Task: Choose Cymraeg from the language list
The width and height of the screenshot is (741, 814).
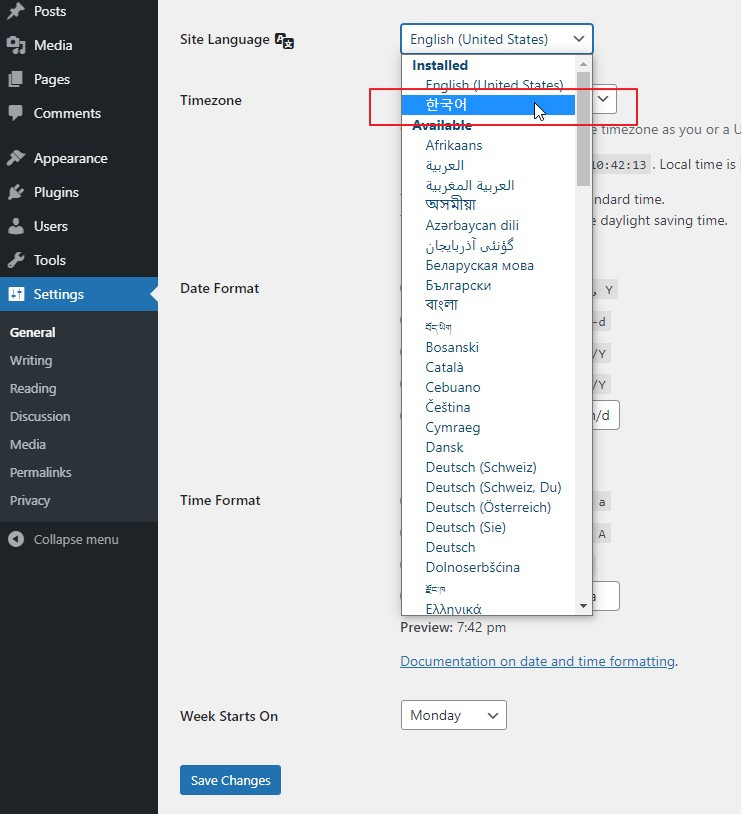Action: pos(488,427)
